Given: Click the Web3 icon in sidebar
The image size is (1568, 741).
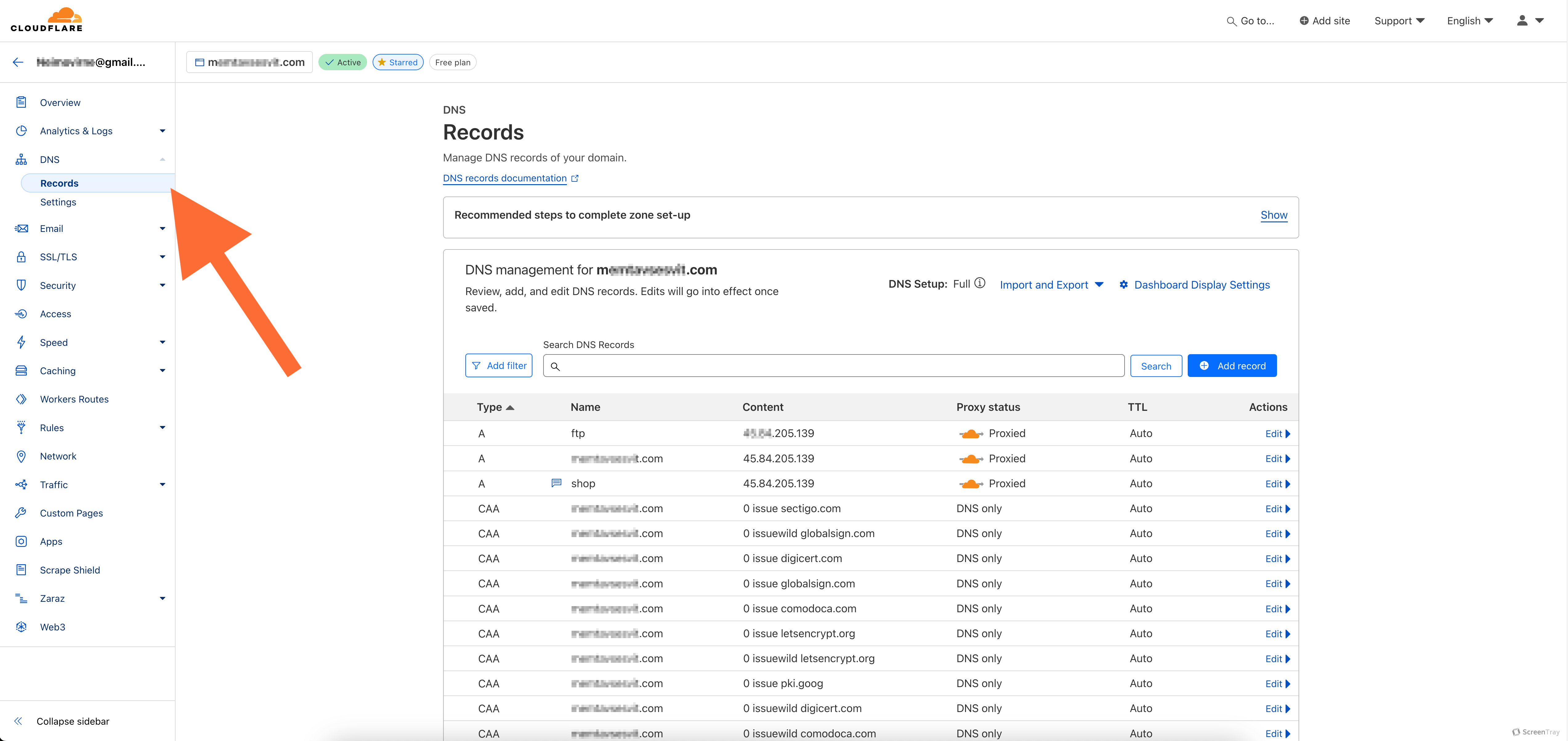Looking at the screenshot, I should (x=21, y=626).
